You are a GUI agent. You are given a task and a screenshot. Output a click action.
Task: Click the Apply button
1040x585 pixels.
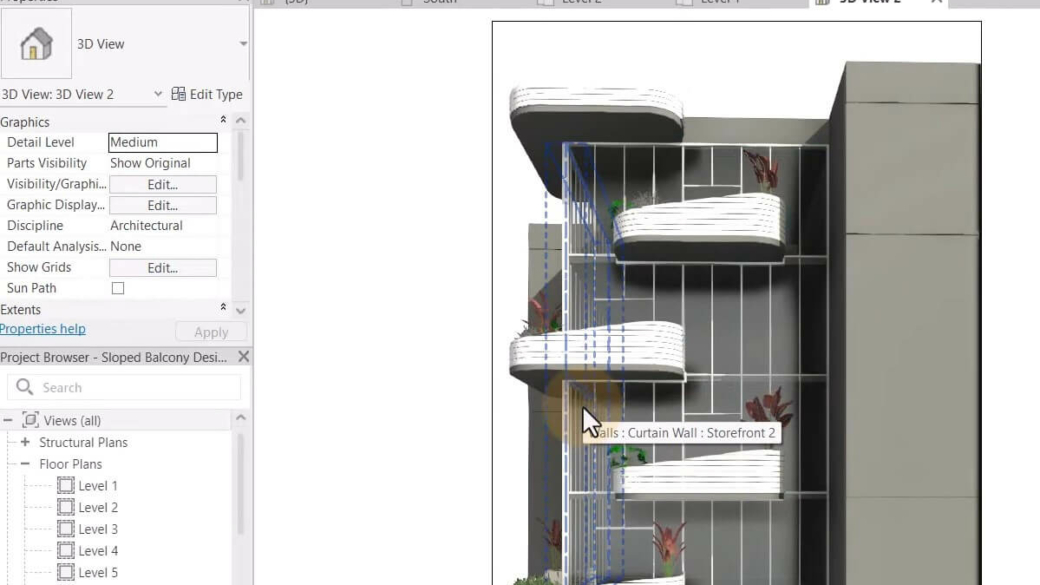tap(211, 332)
